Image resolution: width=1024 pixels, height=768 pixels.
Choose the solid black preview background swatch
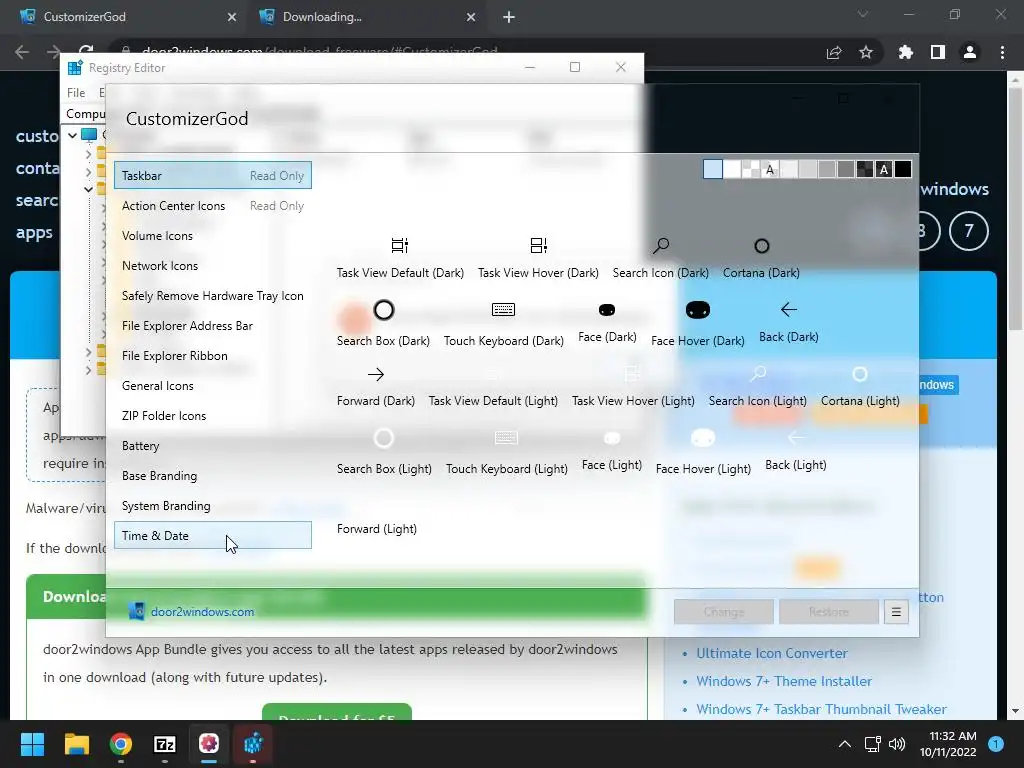[903, 169]
